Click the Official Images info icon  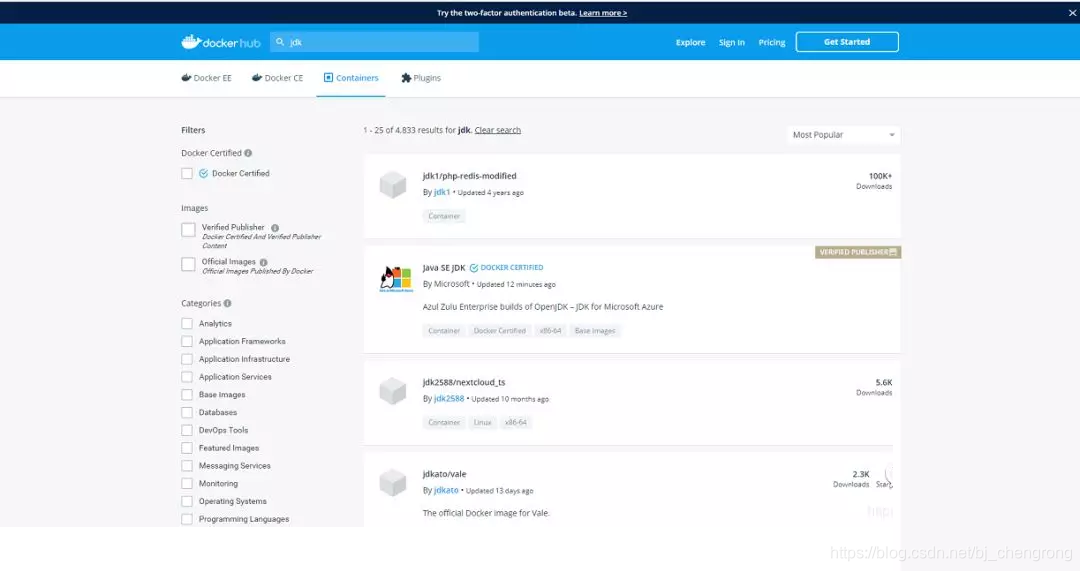point(263,262)
